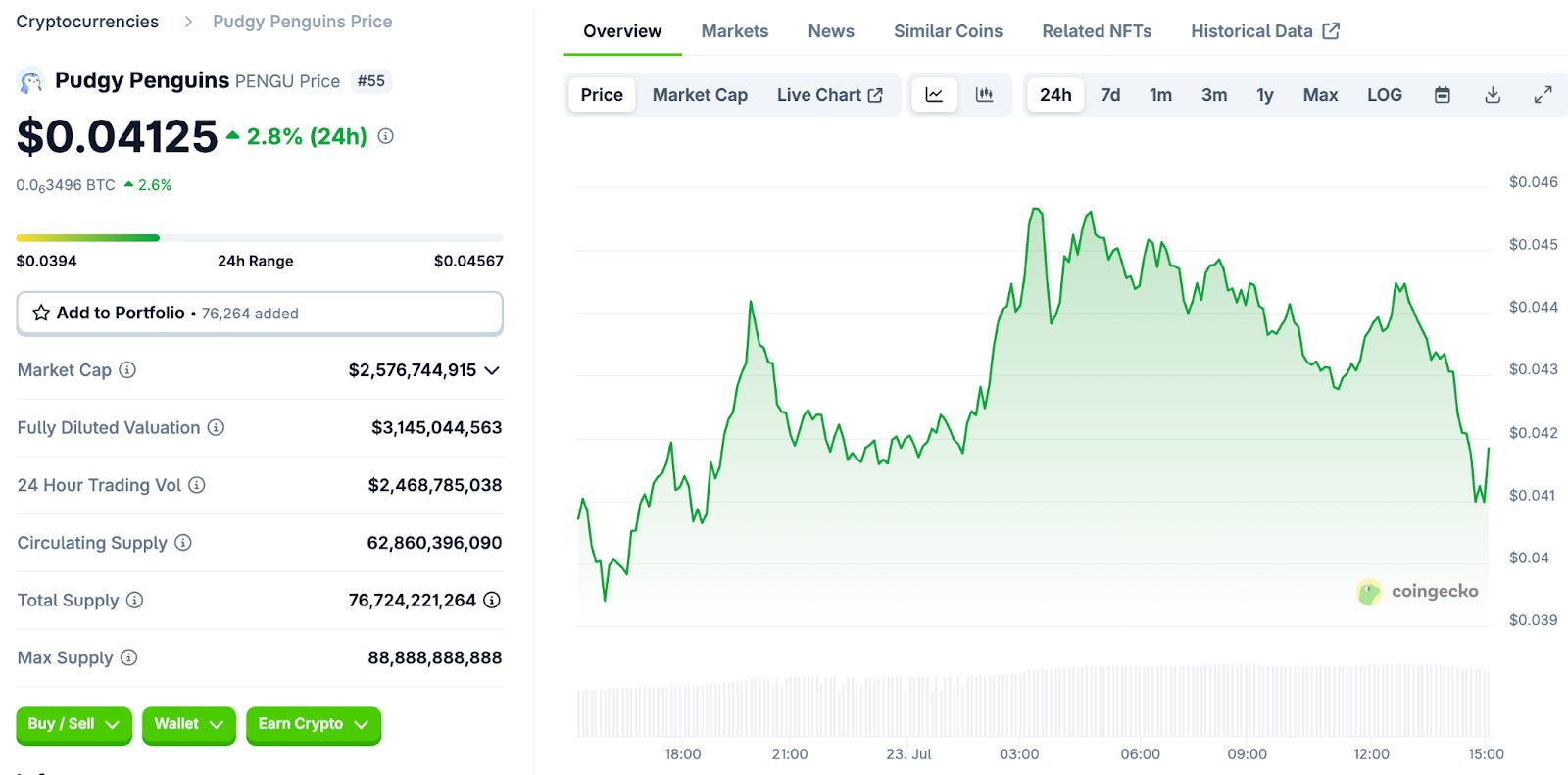Click the Market Cap info icon
This screenshot has width=1568, height=775.
coord(127,370)
